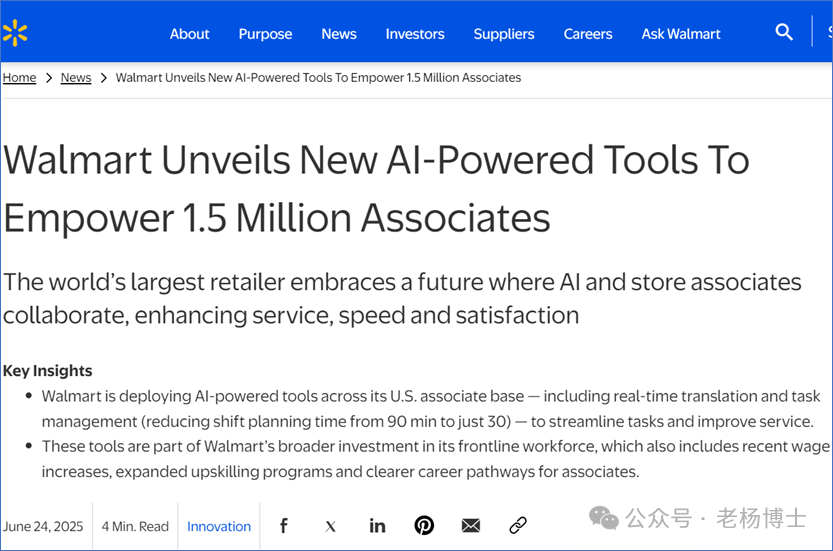The height and width of the screenshot is (551, 833).
Task: Open the Suppliers menu
Action: [x=504, y=34]
